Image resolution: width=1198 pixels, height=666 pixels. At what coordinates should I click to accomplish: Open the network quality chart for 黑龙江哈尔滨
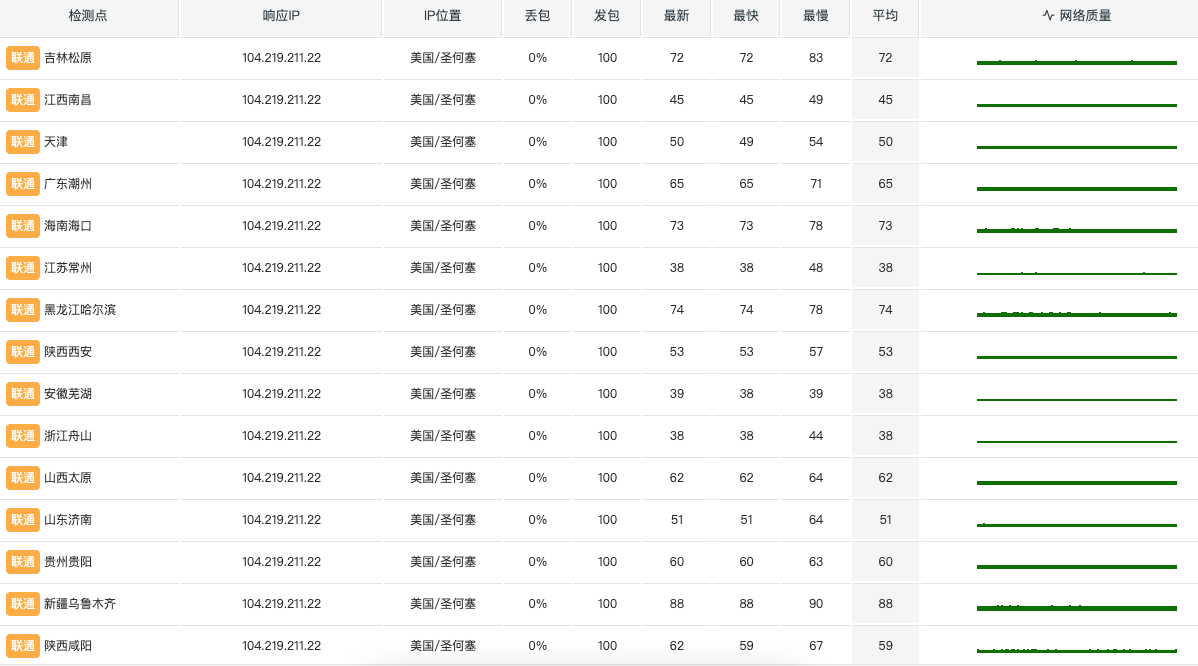[x=1077, y=314]
